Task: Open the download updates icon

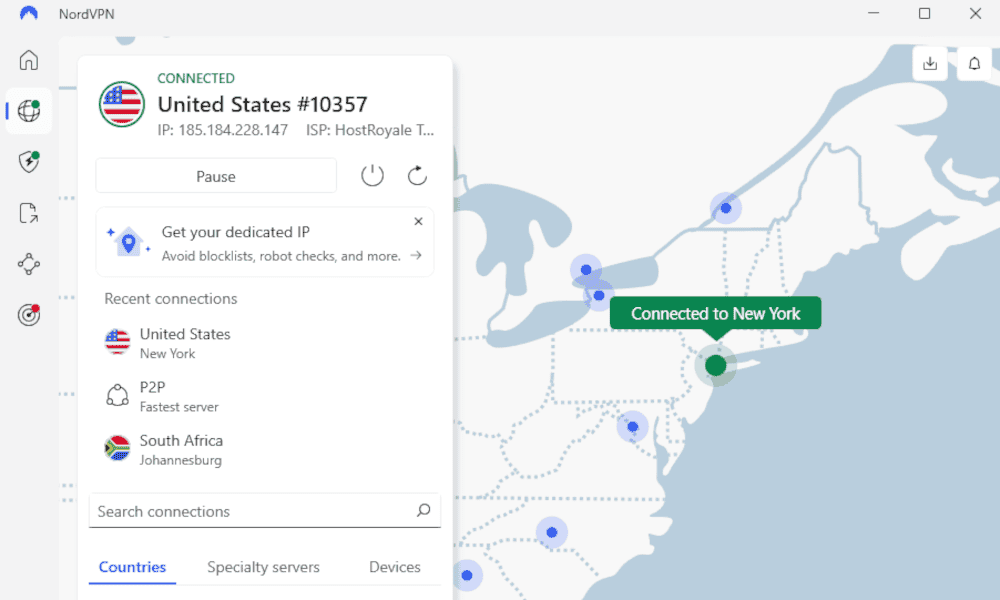Action: [x=930, y=64]
